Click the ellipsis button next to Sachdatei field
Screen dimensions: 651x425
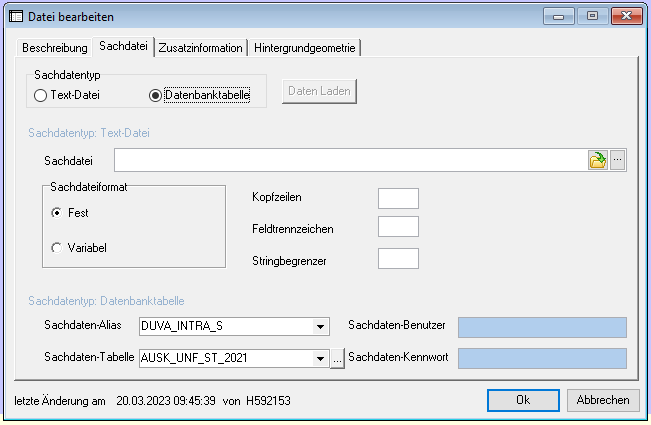(618, 160)
